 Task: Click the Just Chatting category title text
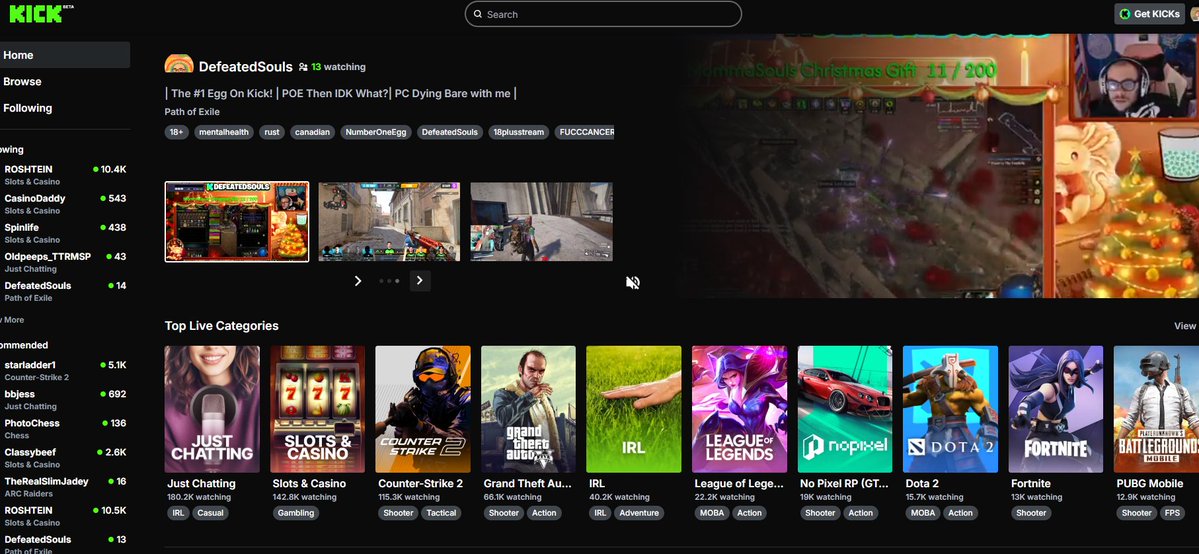[x=202, y=484]
